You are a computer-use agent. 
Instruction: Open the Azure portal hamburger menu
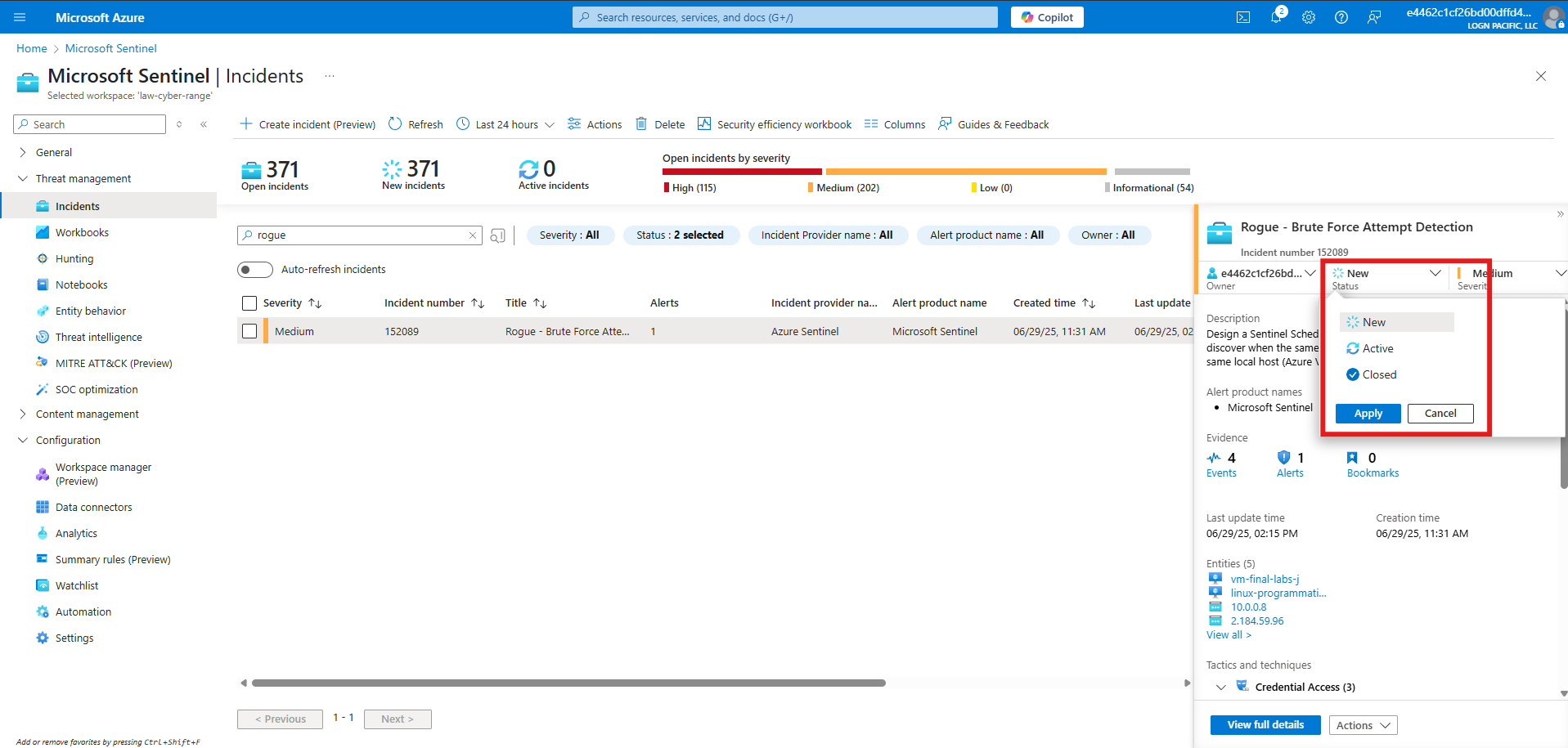pyautogui.click(x=20, y=17)
